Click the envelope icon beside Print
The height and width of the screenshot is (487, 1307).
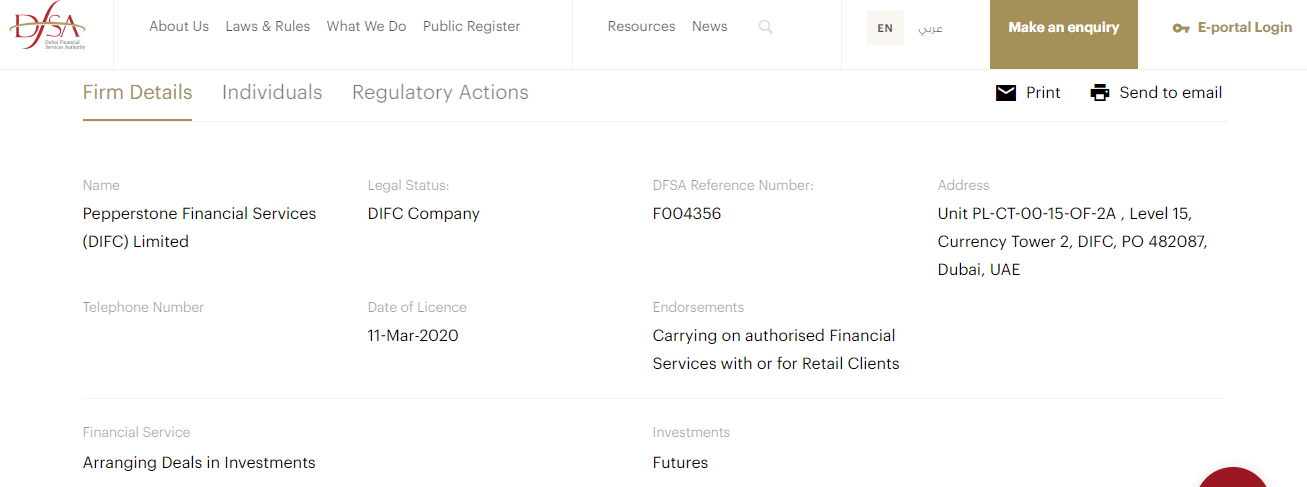point(1006,93)
